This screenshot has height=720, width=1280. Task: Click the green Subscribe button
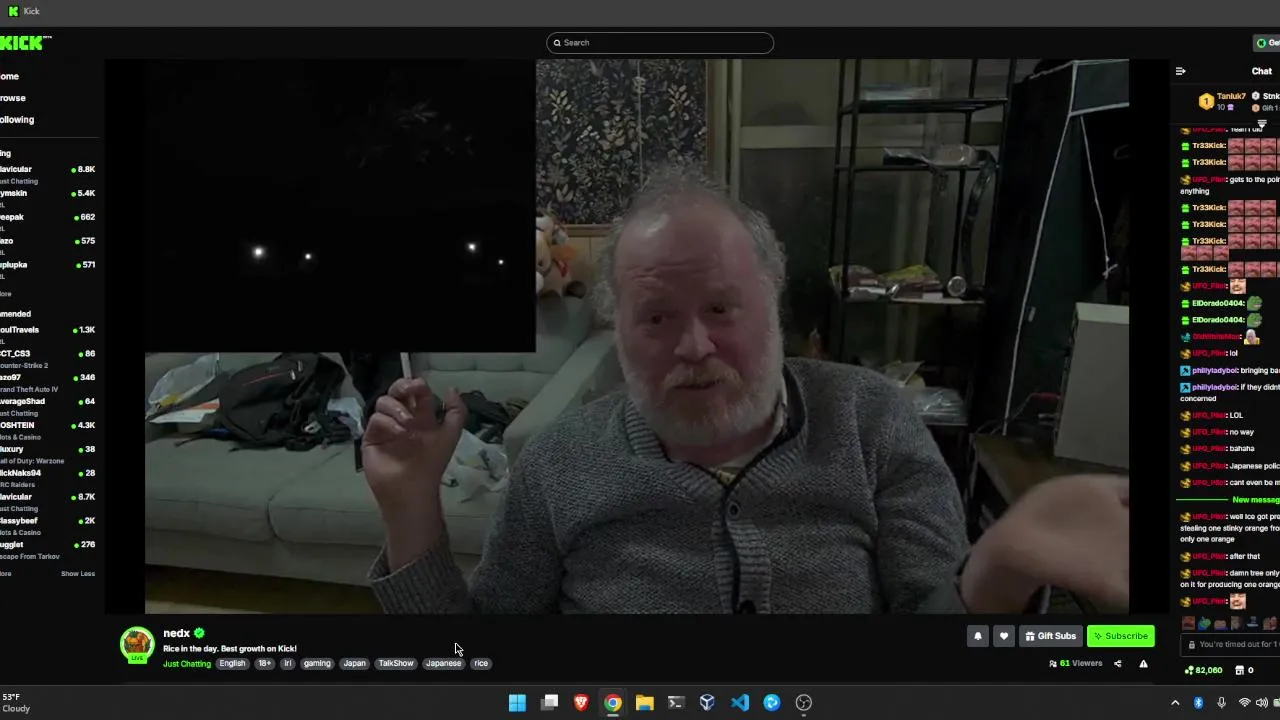point(1120,636)
